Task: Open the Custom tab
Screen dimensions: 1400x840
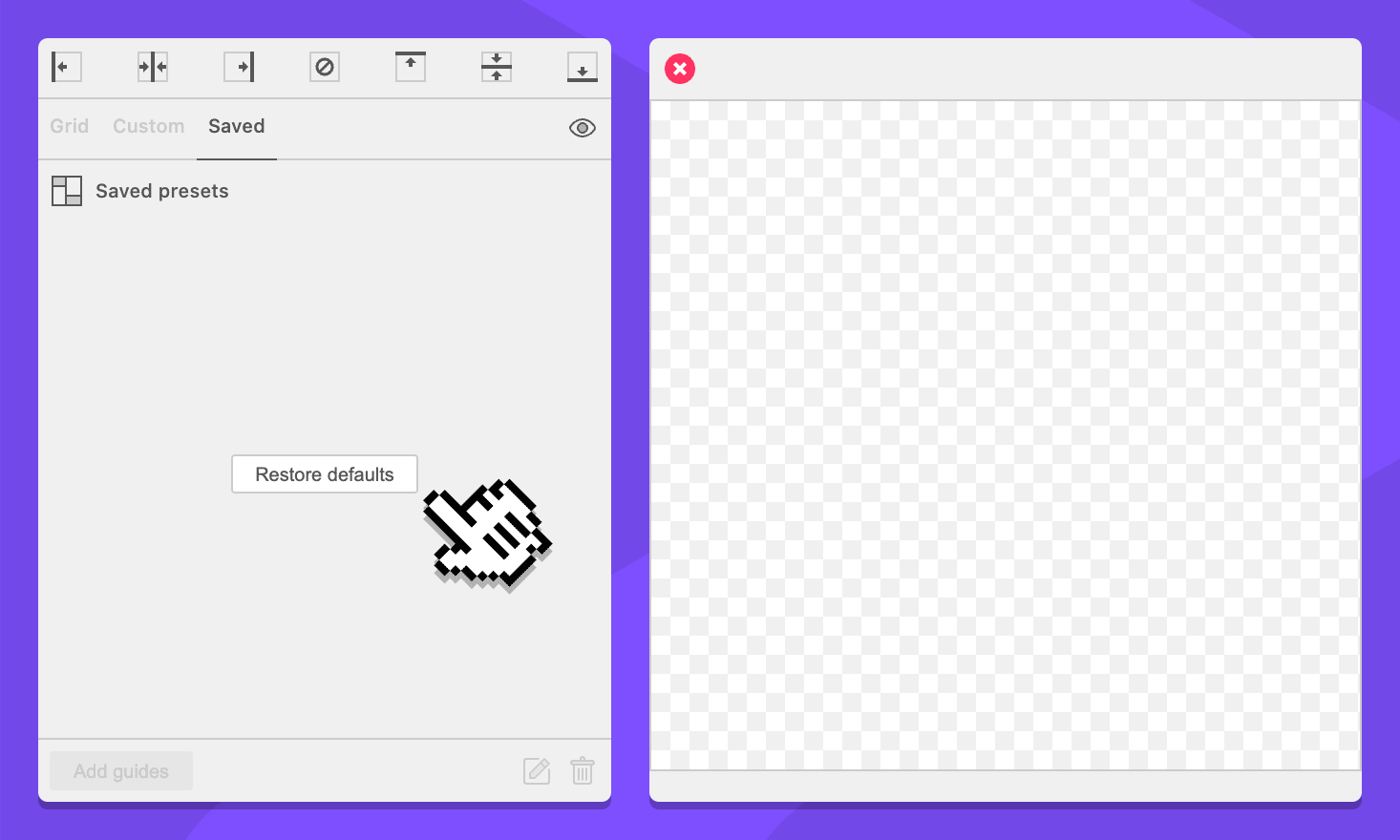Action: pos(148,126)
